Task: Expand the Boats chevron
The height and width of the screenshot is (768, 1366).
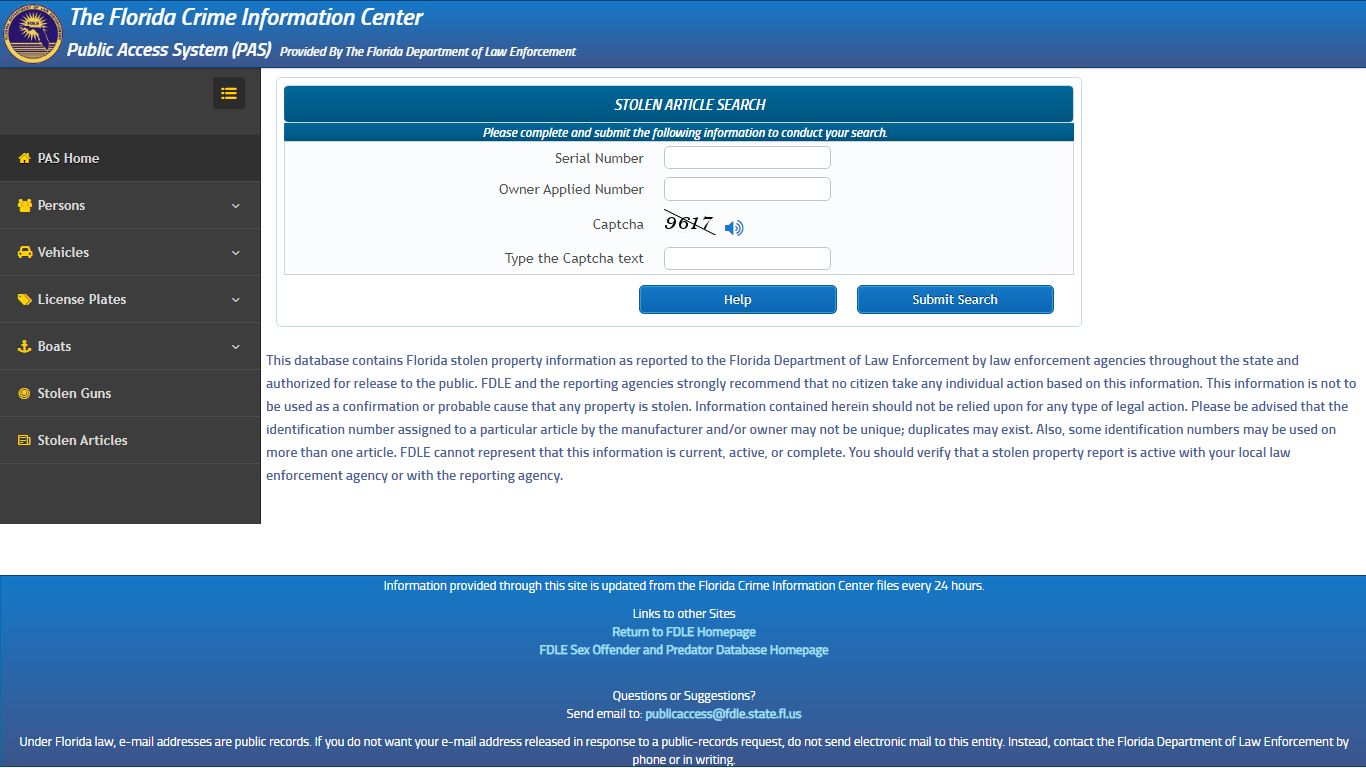Action: coord(236,347)
